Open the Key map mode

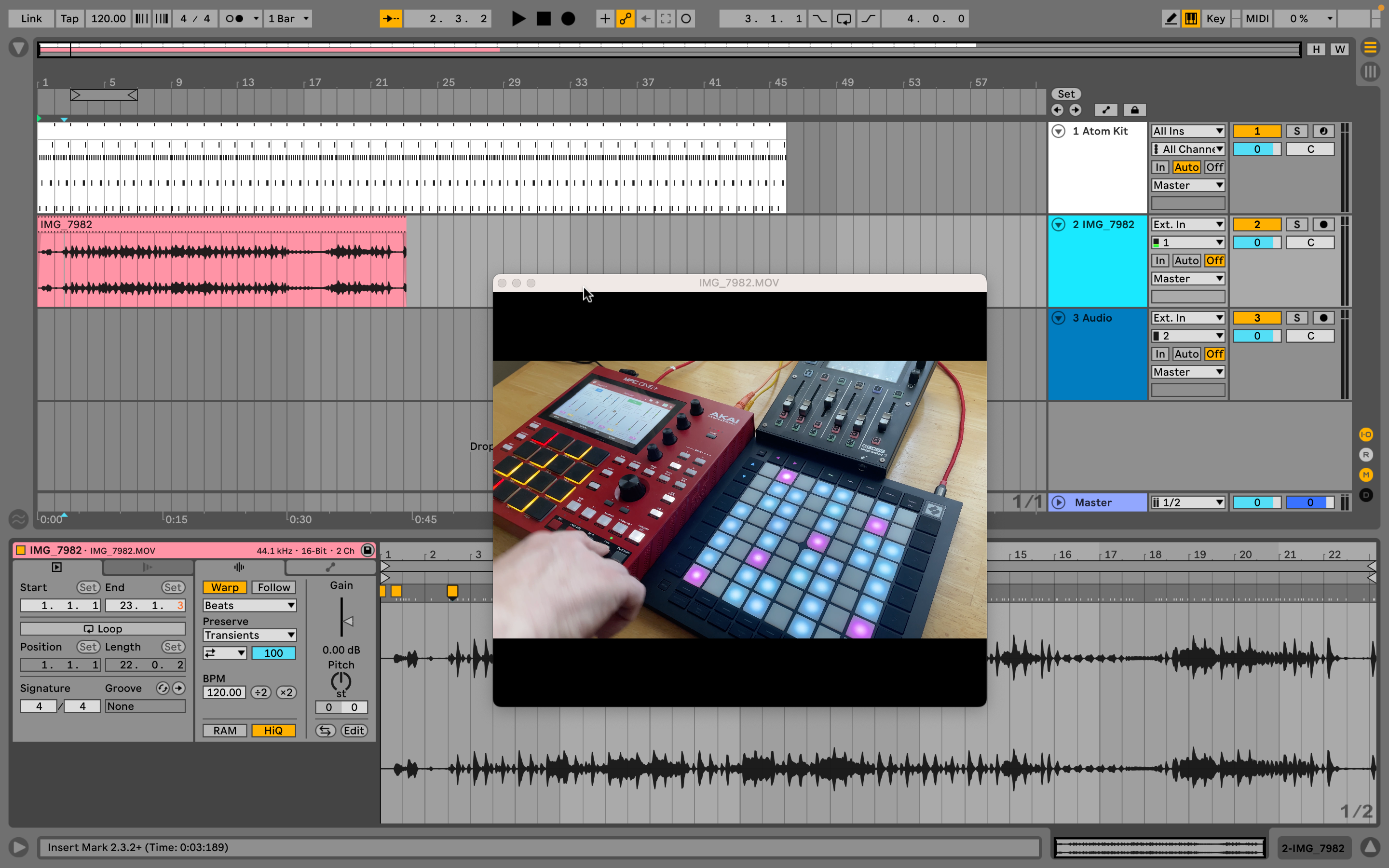pos(1215,18)
